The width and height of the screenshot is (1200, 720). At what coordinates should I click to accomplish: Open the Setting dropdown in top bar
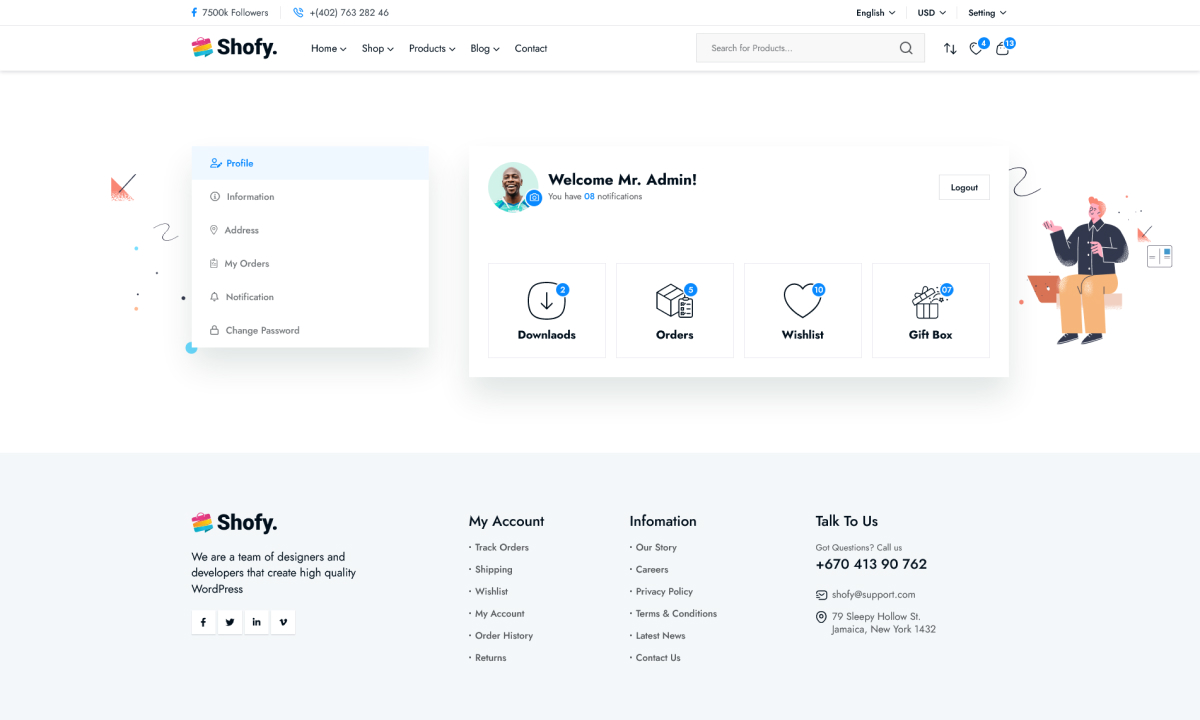987,13
